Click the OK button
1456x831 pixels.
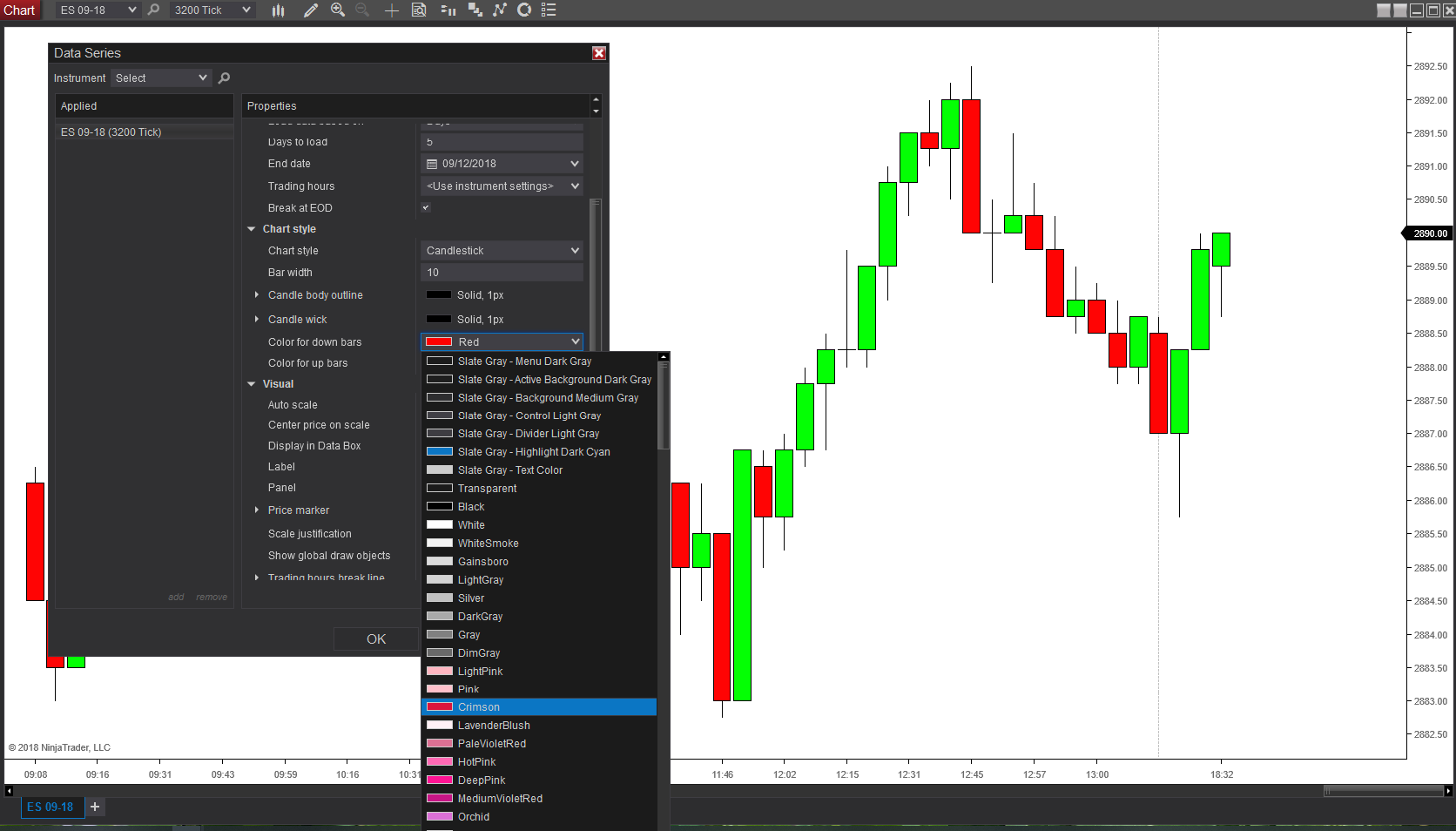point(376,639)
